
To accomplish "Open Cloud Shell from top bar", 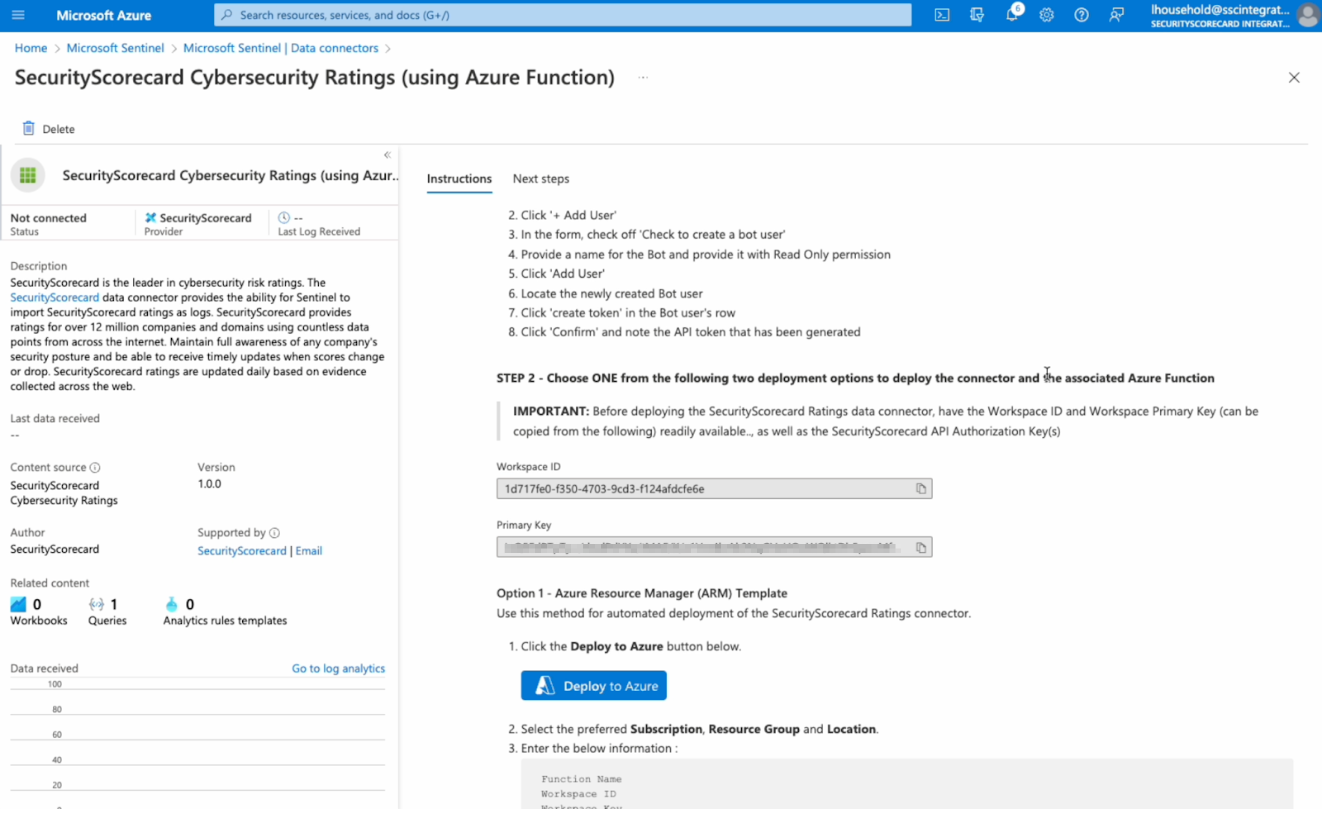I will click(x=942, y=15).
